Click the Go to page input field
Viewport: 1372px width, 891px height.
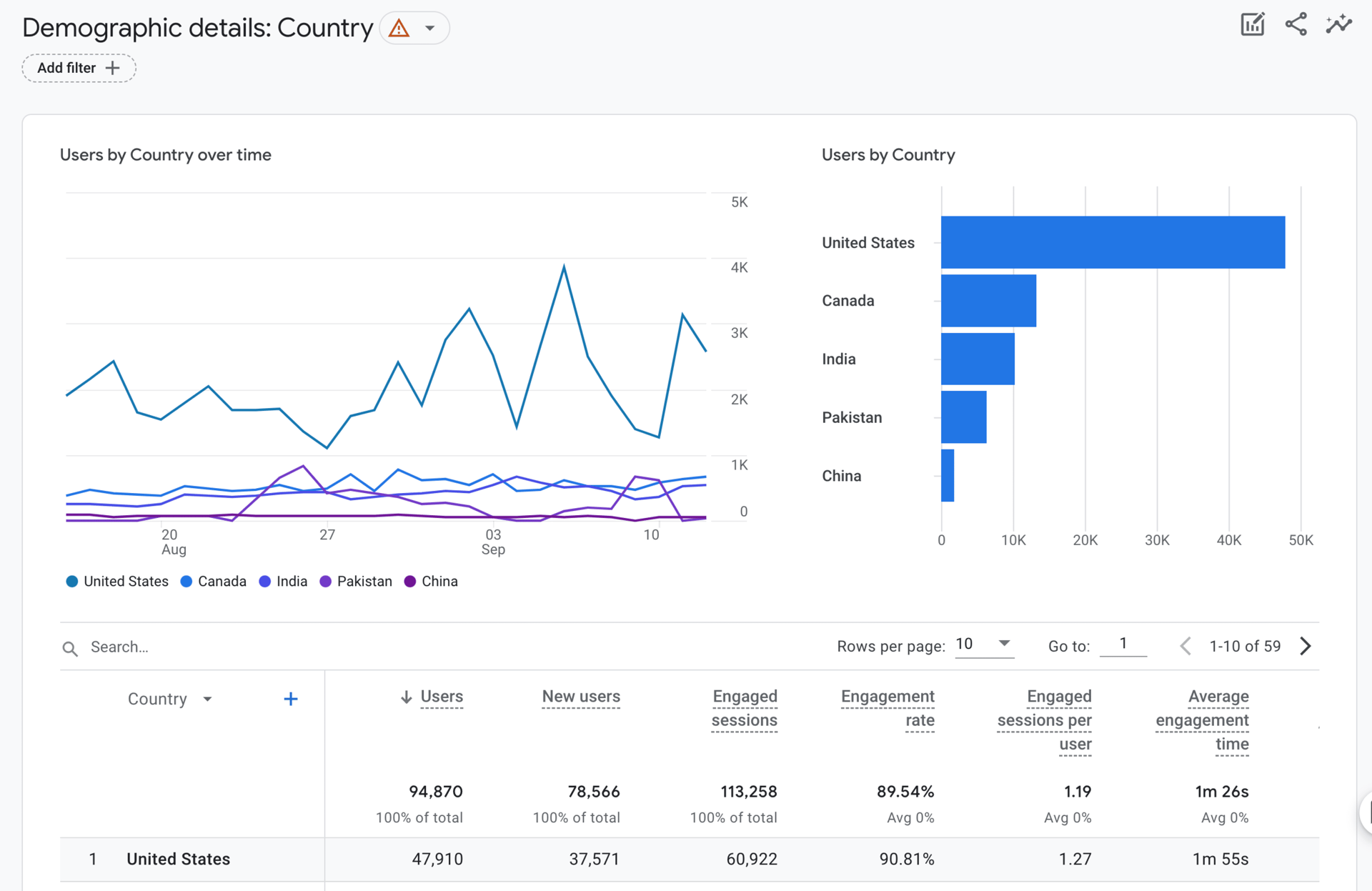[1123, 644]
